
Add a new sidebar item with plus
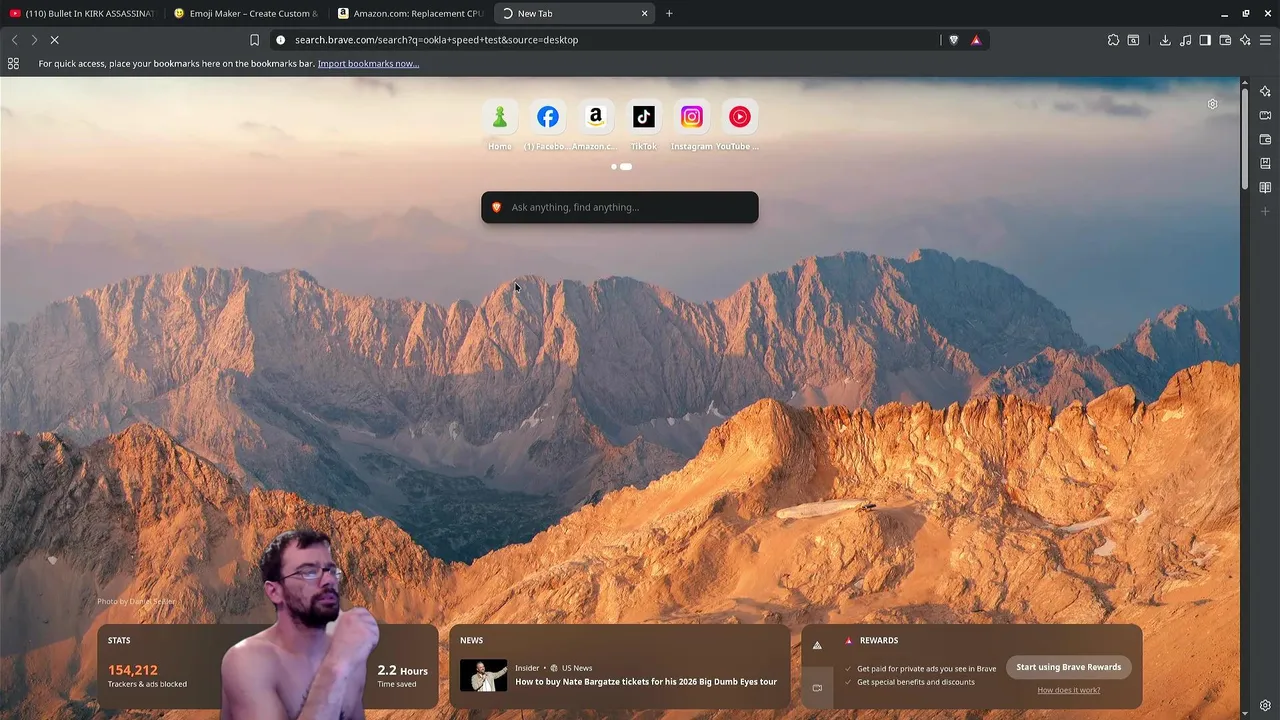click(1265, 211)
